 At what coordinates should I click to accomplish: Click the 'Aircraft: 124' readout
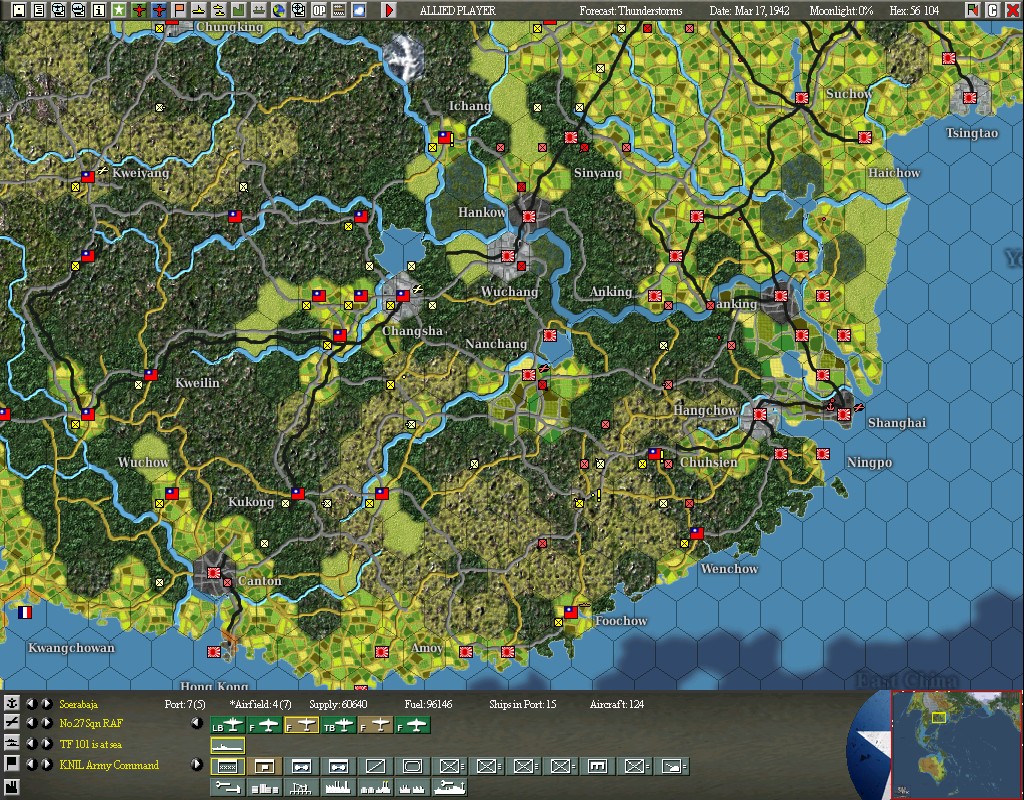[616, 704]
